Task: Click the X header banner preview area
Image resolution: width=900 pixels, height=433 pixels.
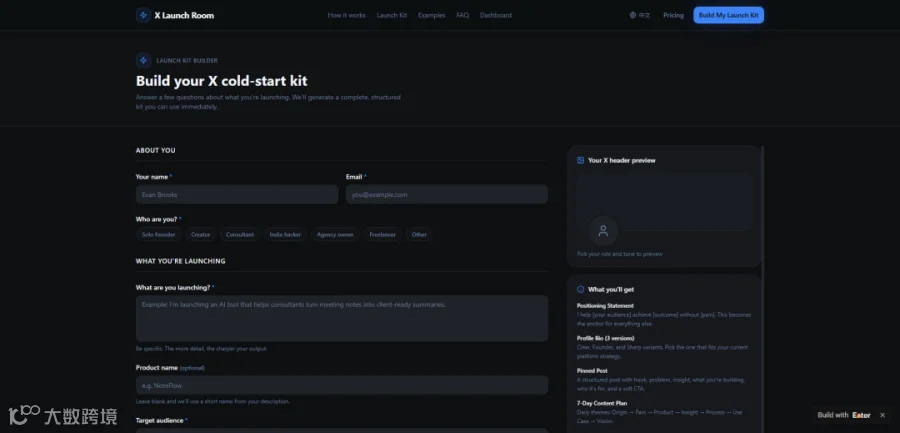Action: (664, 201)
